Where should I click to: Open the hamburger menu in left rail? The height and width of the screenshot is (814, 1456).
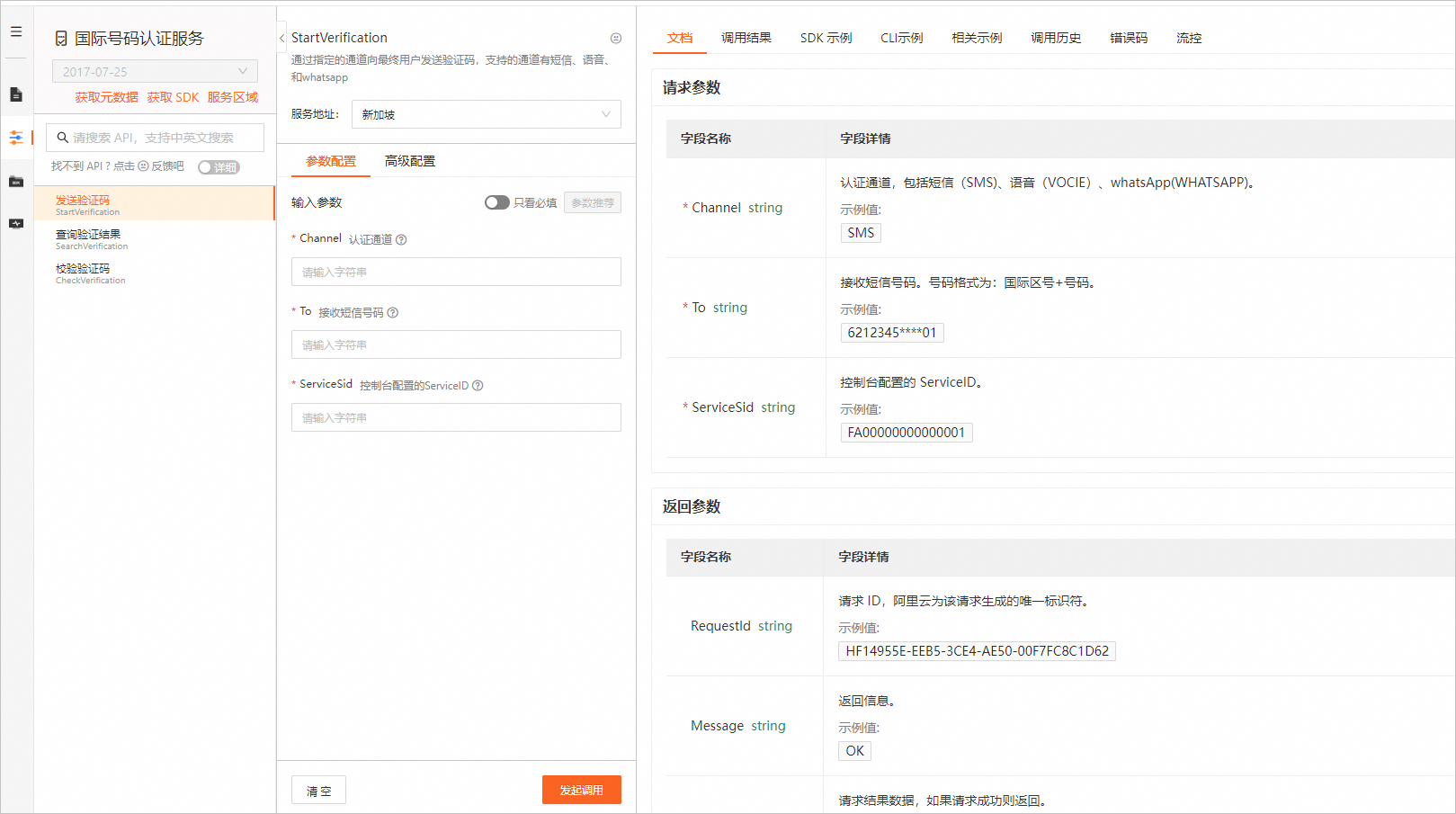click(16, 31)
